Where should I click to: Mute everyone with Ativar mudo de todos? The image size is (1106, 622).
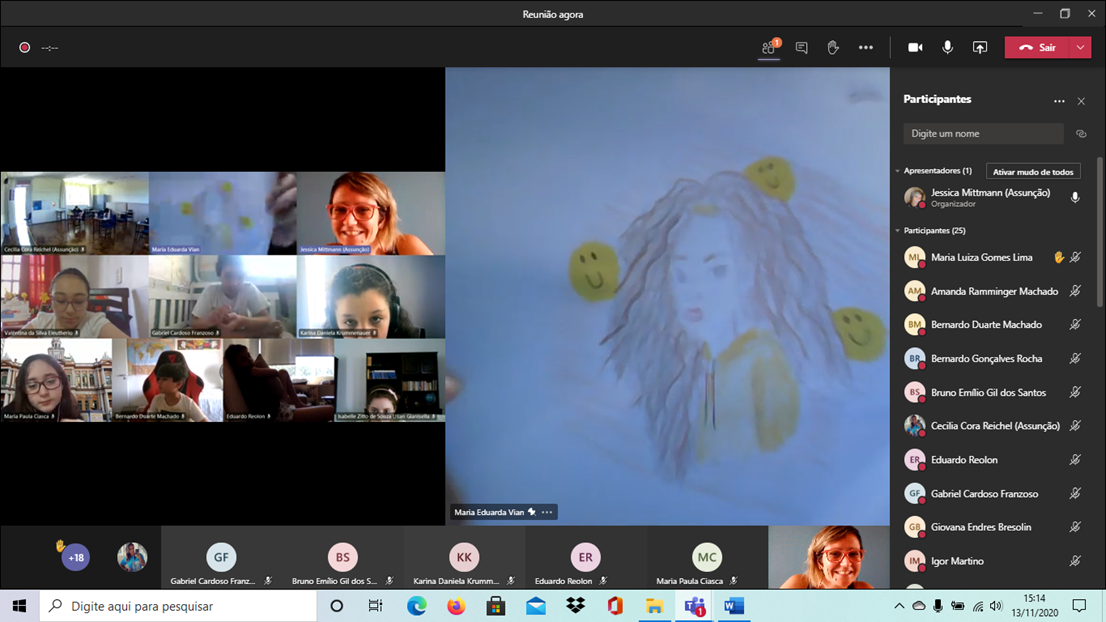[1033, 171]
